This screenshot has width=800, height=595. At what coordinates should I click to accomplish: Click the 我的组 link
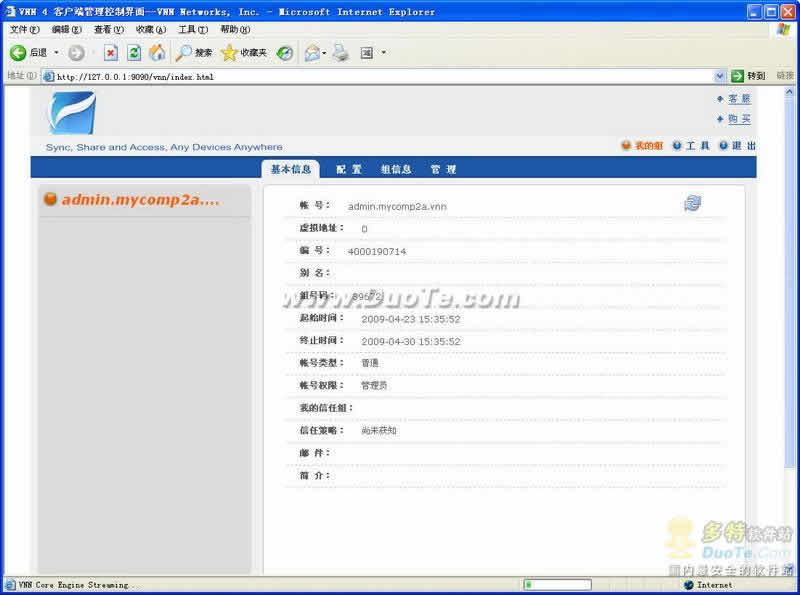(x=648, y=146)
